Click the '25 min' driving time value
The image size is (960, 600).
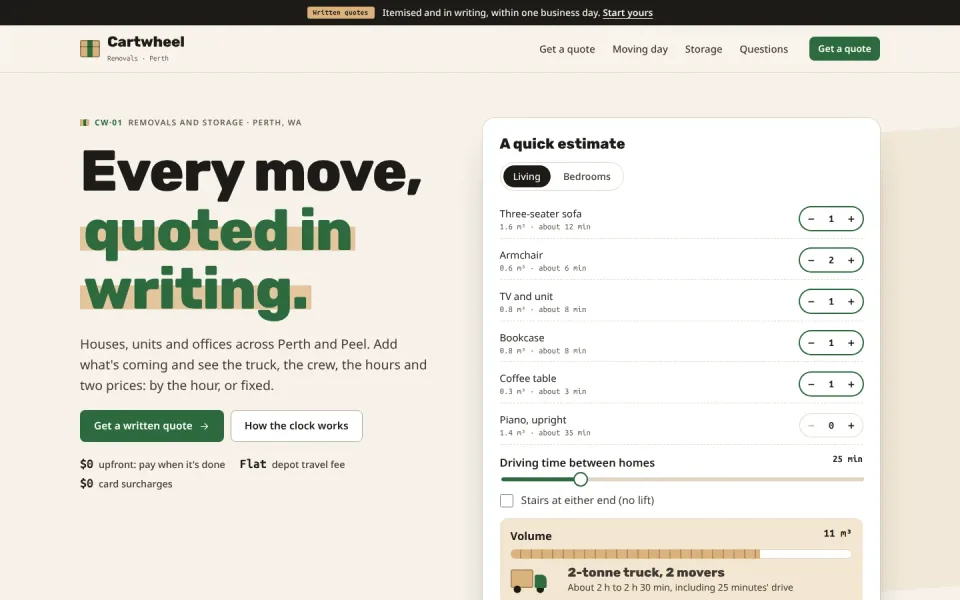pyautogui.click(x=847, y=459)
